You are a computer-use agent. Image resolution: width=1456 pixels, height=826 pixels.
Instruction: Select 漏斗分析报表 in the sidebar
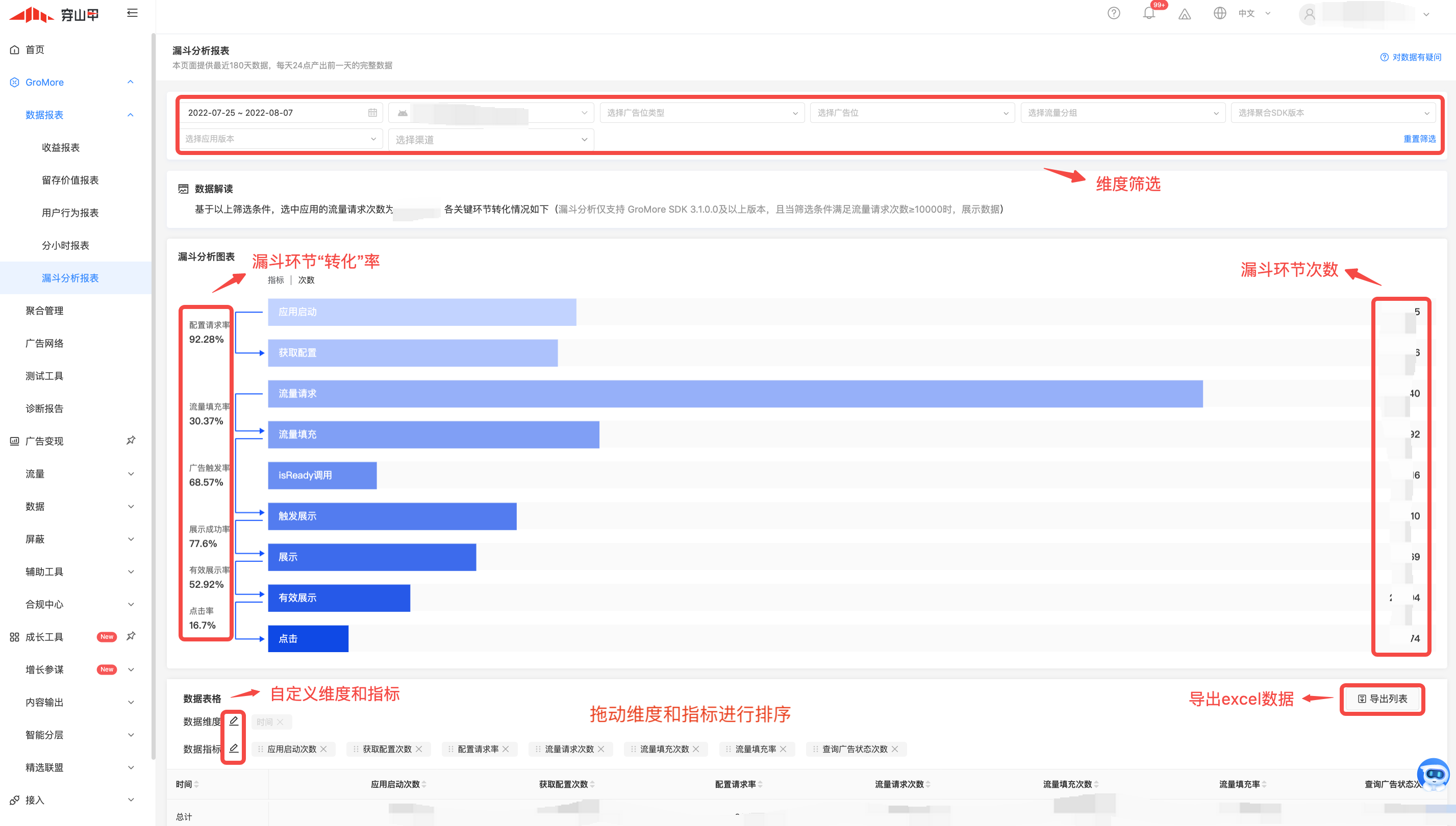pos(70,277)
